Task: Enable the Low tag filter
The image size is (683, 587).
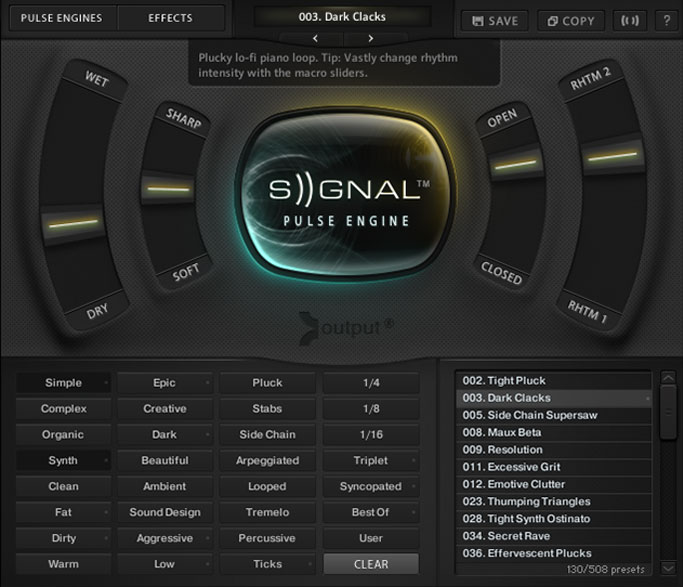Action: point(165,564)
